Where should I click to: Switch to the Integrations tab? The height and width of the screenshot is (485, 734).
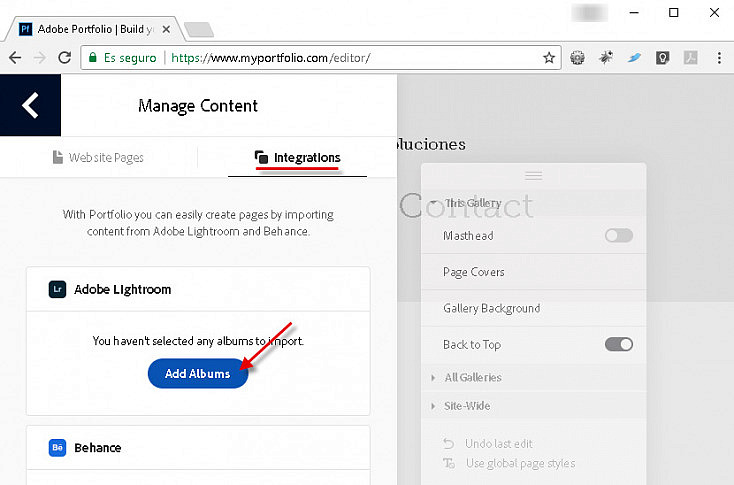point(297,158)
